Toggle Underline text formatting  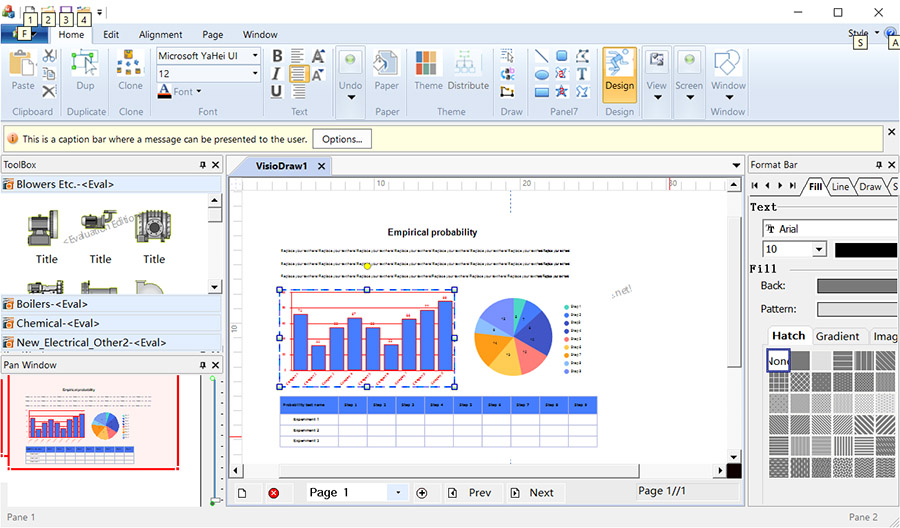pos(277,91)
